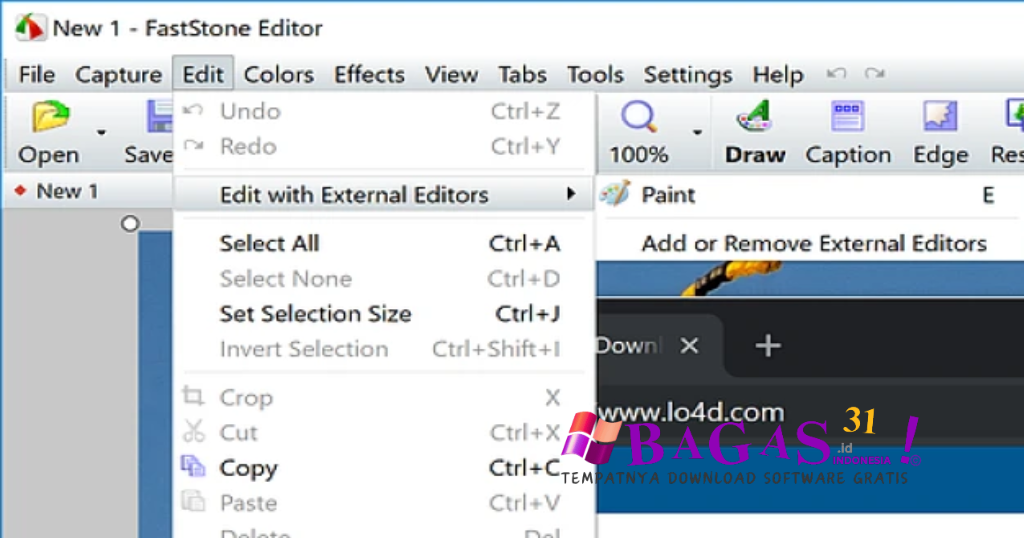Open the Help menu
The width and height of the screenshot is (1024, 538).
pyautogui.click(x=778, y=74)
